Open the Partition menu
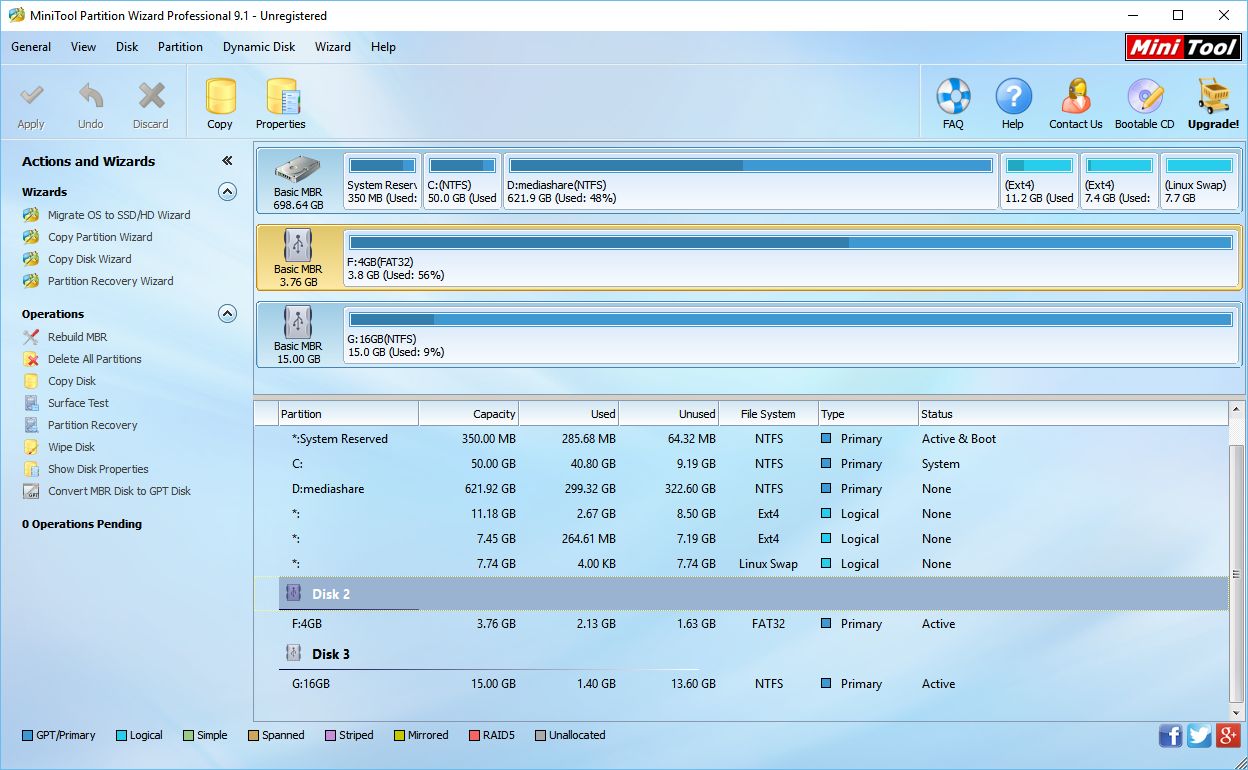Viewport: 1248px width, 770px height. pyautogui.click(x=180, y=47)
